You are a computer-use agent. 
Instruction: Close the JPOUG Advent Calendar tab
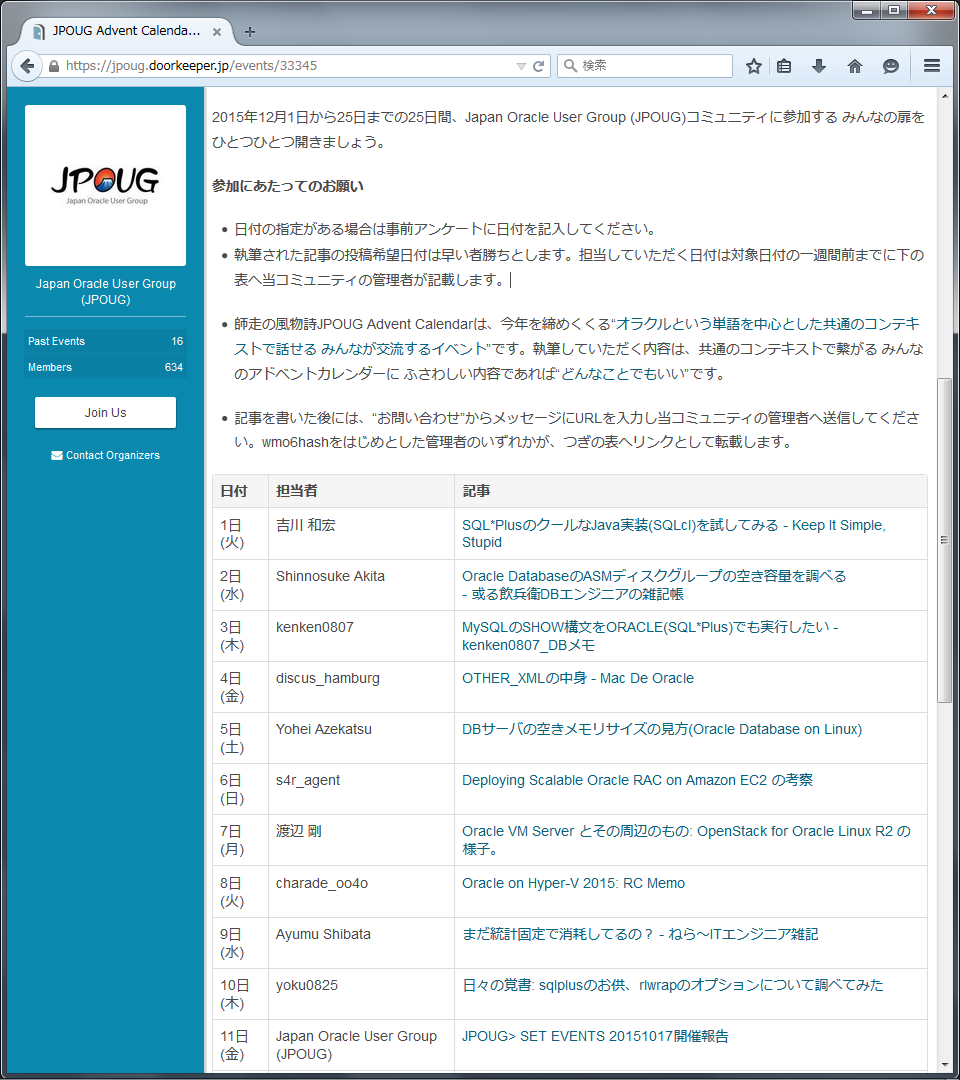(217, 32)
